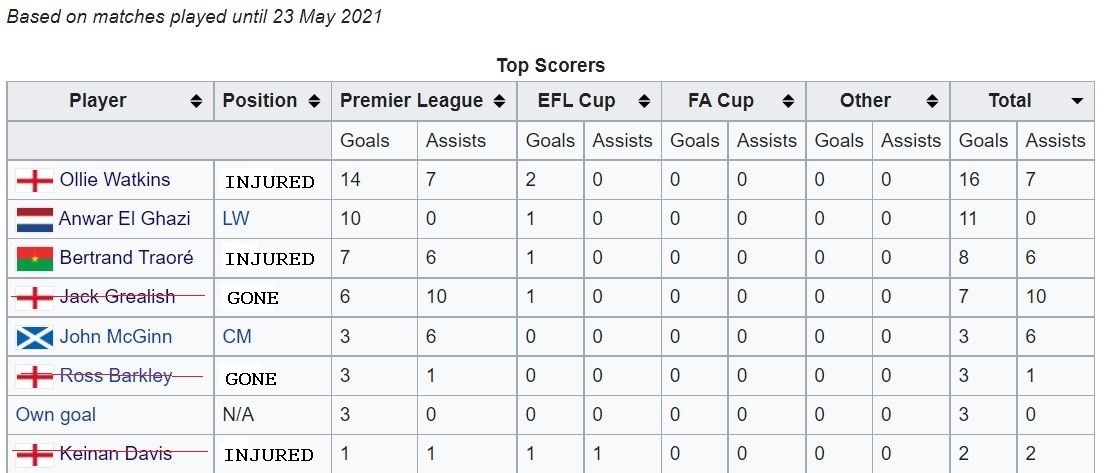Click the England flag beside Ollie Watkins
Viewport: 1112px width, 473px height.
click(x=35, y=181)
